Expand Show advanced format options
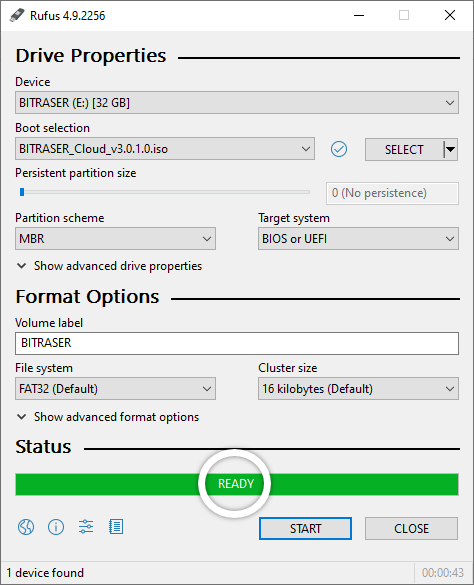The height and width of the screenshot is (585, 474). (x=108, y=417)
